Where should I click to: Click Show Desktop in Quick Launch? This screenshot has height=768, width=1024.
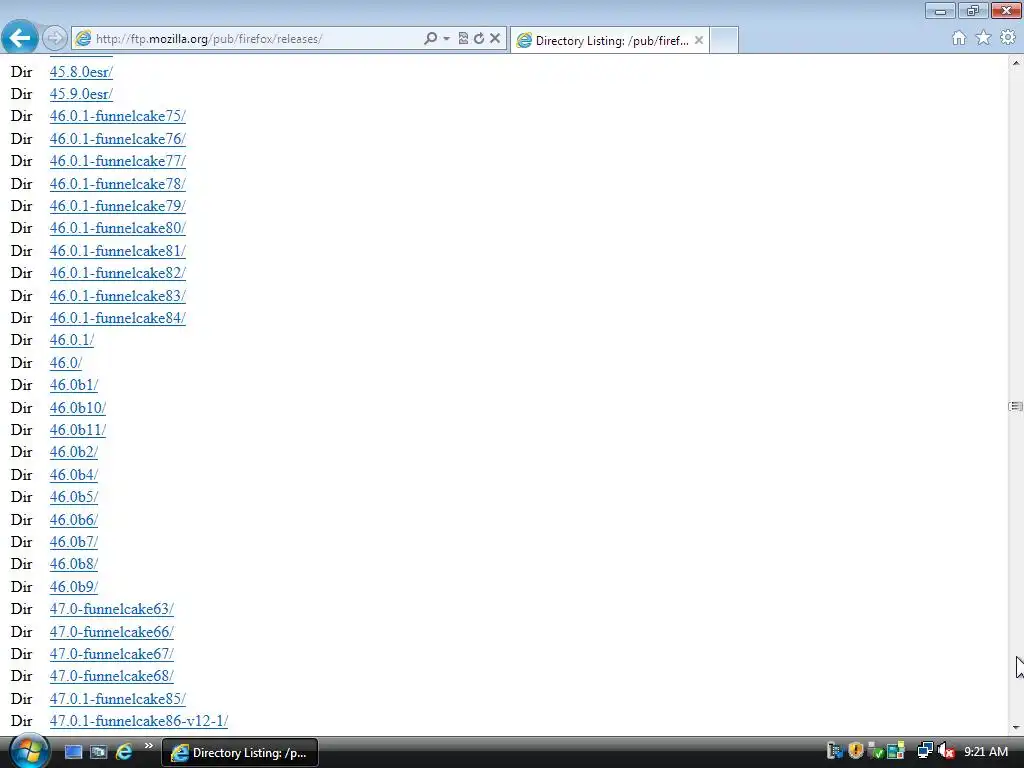click(x=73, y=752)
